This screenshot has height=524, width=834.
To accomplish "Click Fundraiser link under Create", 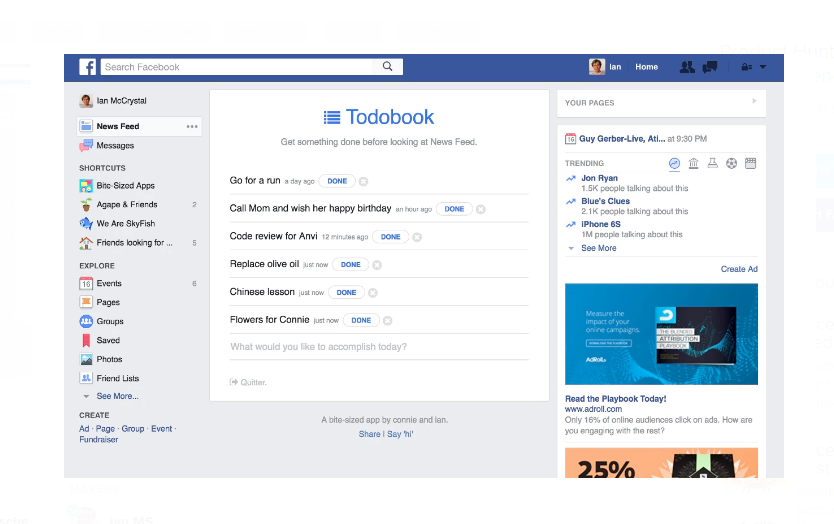I will (98, 439).
